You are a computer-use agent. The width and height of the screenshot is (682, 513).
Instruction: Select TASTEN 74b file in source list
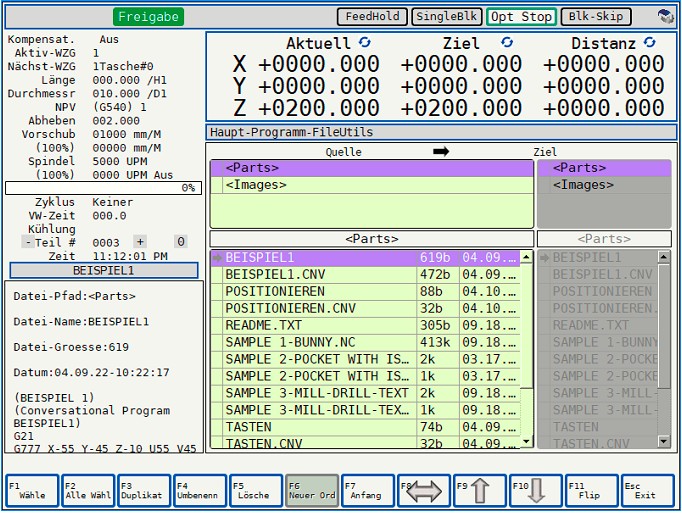365,427
